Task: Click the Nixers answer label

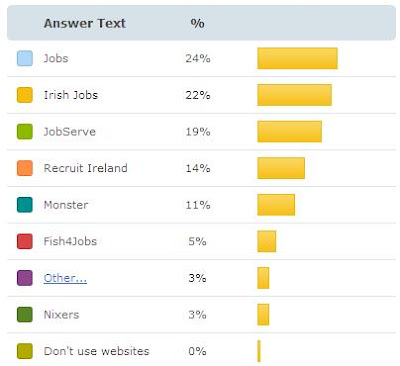Action: [61, 314]
